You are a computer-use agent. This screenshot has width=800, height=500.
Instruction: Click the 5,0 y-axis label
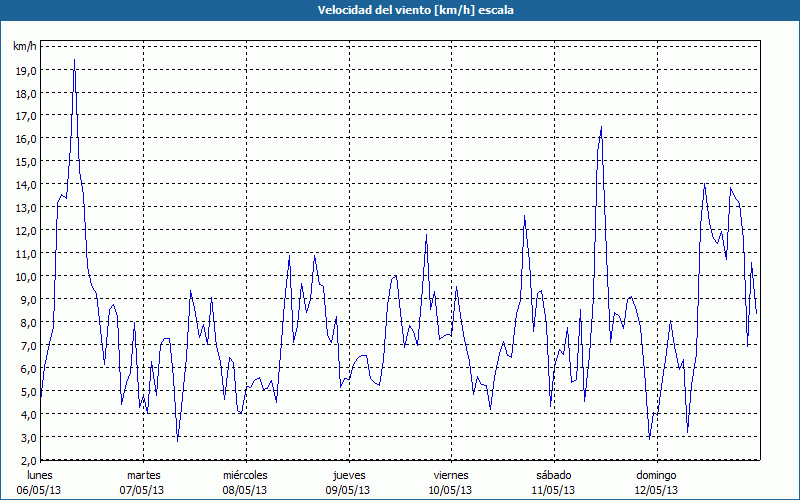28,391
